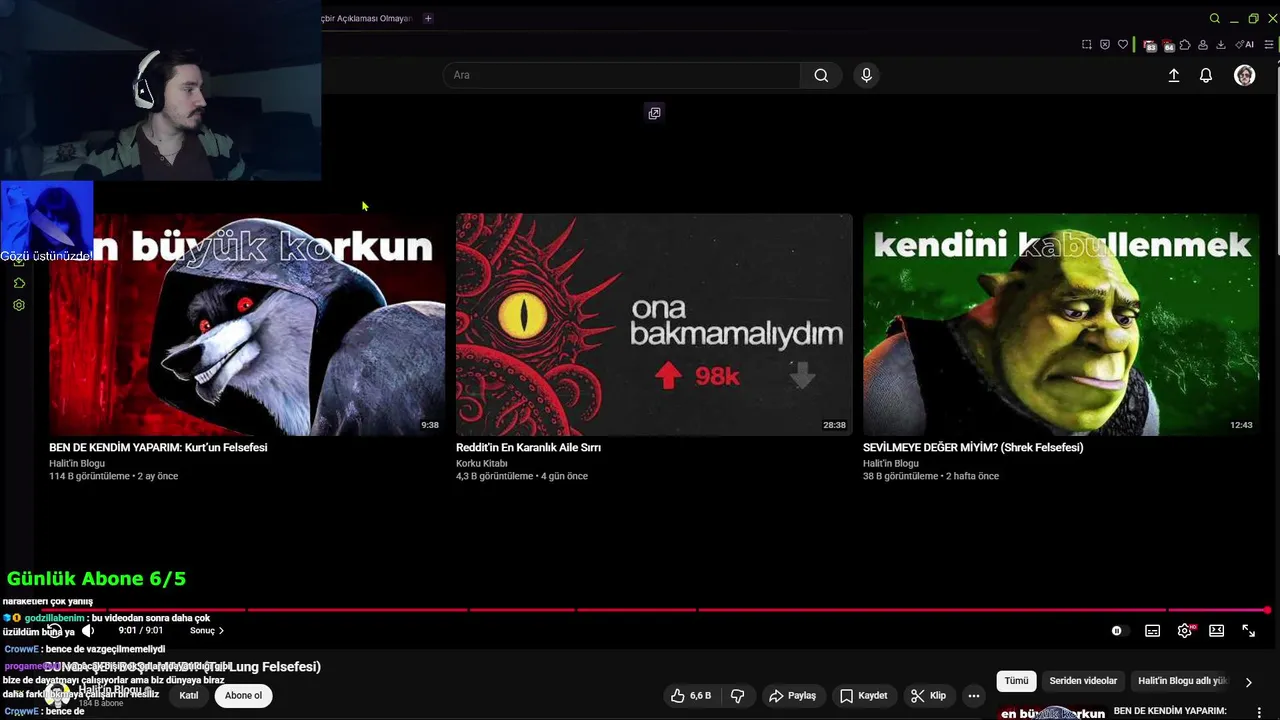The image size is (1280, 720).
Task: Click the Katıl membership button
Action: point(188,695)
